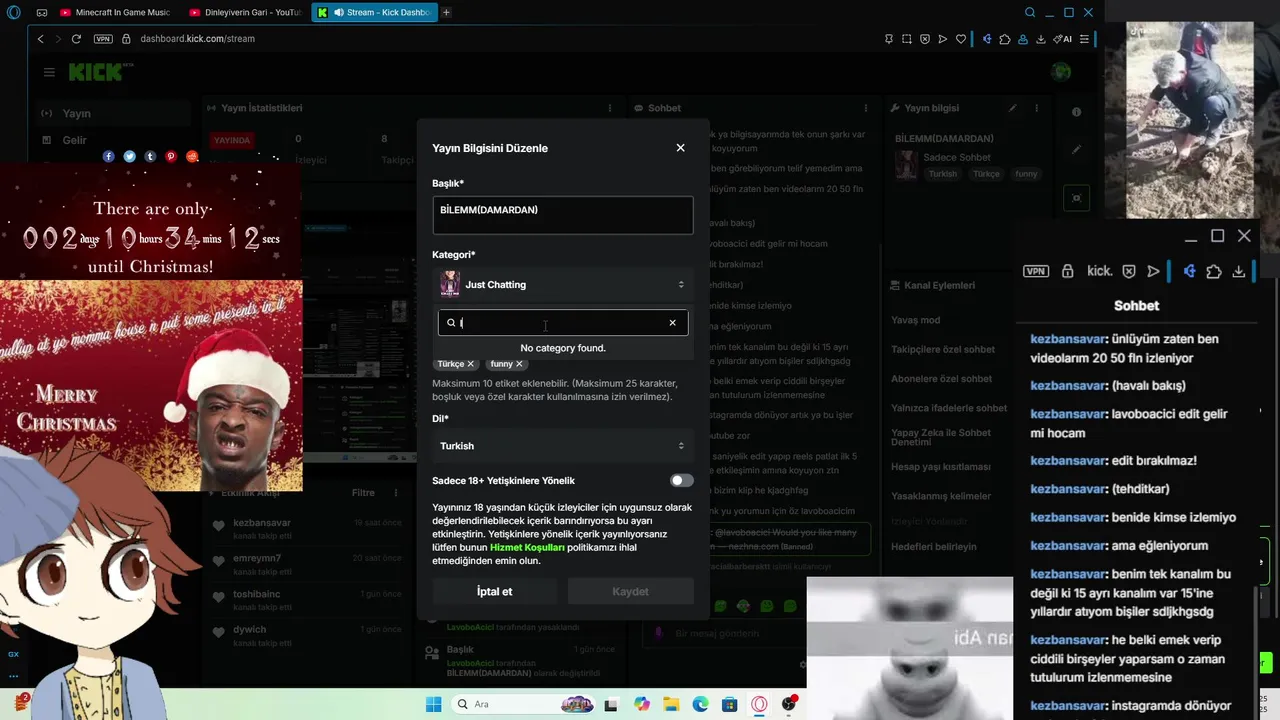The image size is (1280, 720).
Task: Click the heart bookmark icon in toolbar
Action: 961,39
